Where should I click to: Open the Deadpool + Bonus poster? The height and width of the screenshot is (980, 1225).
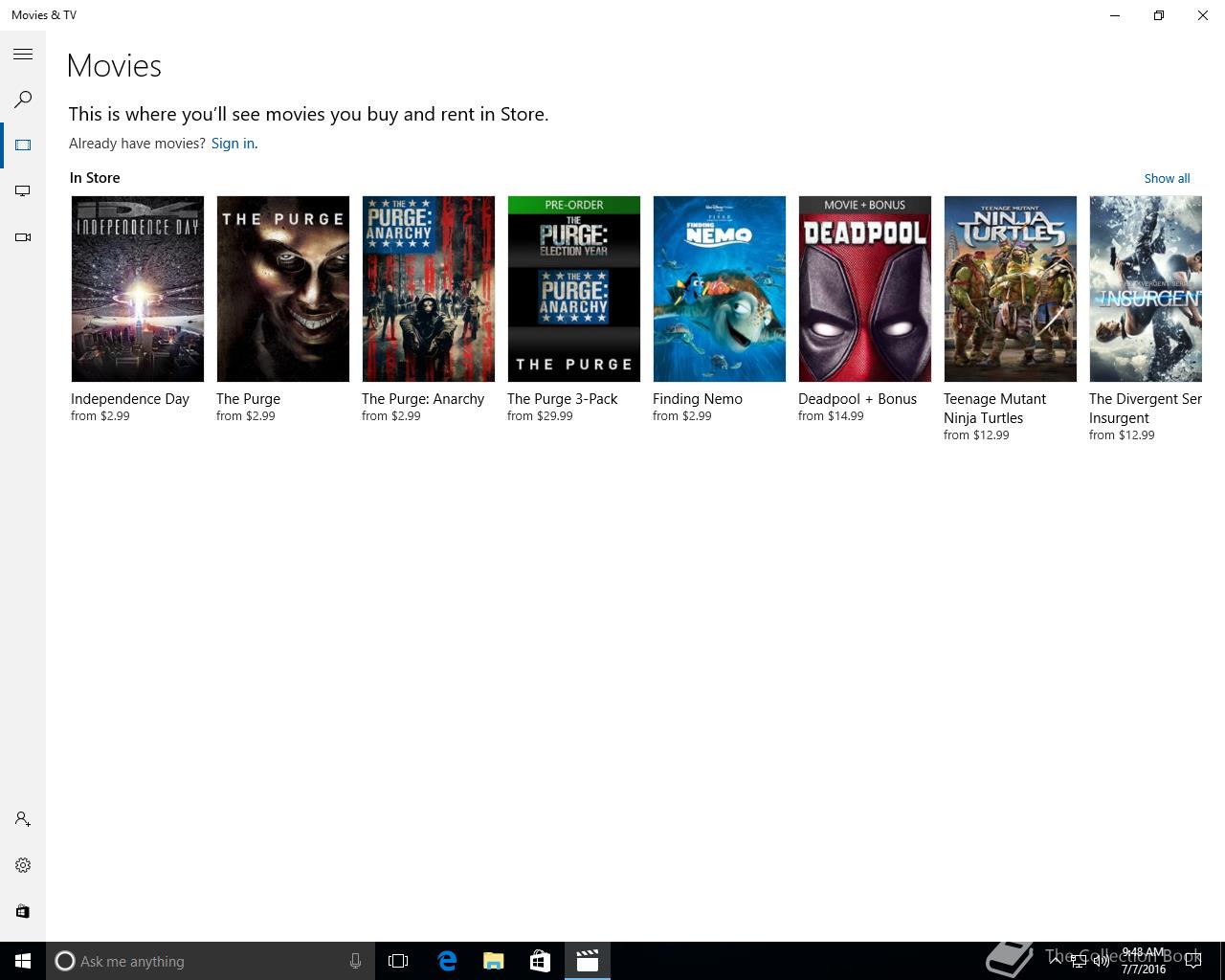(x=865, y=289)
